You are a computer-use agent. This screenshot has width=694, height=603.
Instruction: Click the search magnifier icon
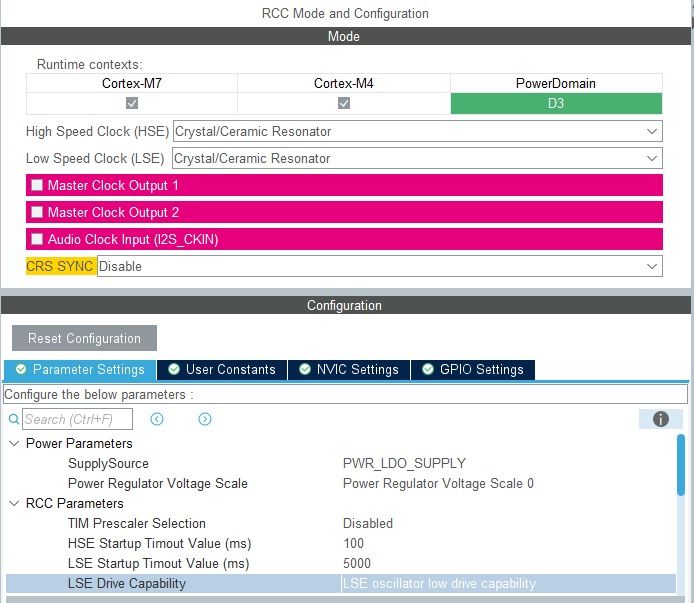point(14,419)
